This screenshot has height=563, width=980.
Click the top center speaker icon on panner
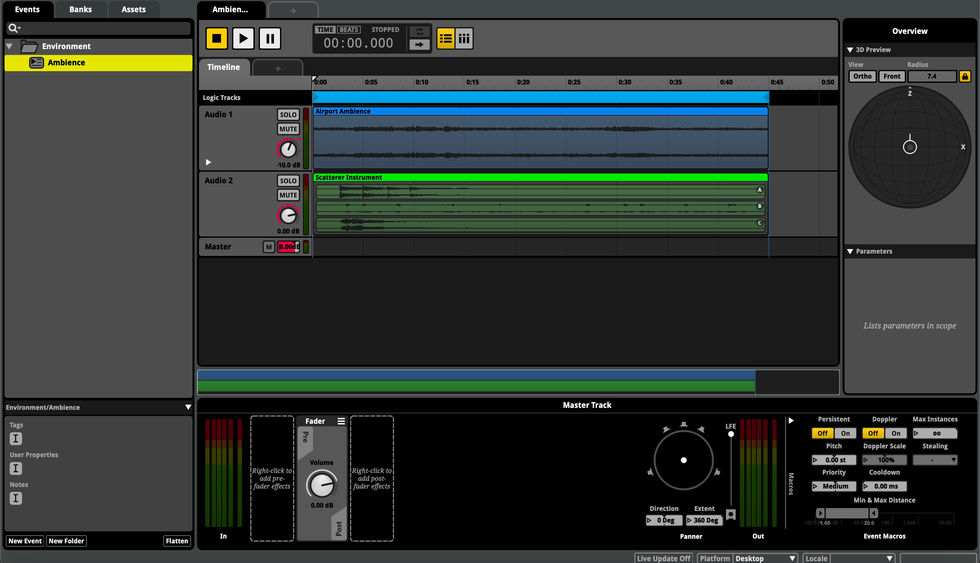click(x=684, y=425)
